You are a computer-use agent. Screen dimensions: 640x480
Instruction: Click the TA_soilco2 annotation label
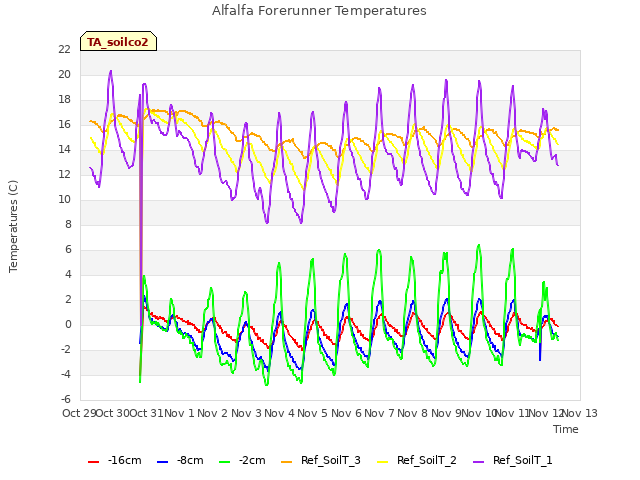pos(118,42)
